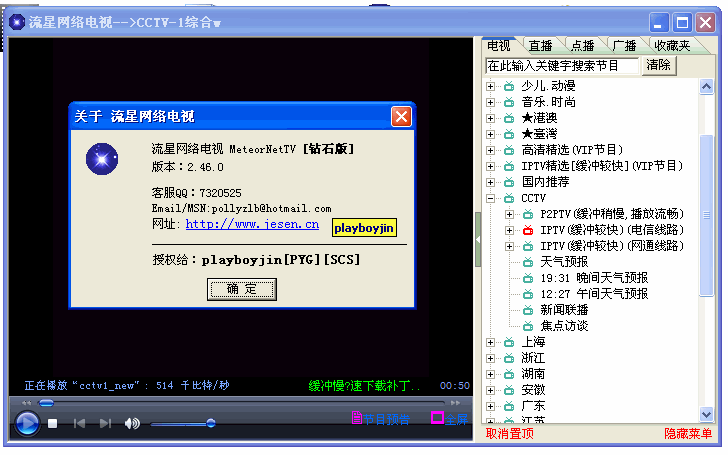
Task: Click TV icon beside 新闻联播
Action: [x=528, y=310]
